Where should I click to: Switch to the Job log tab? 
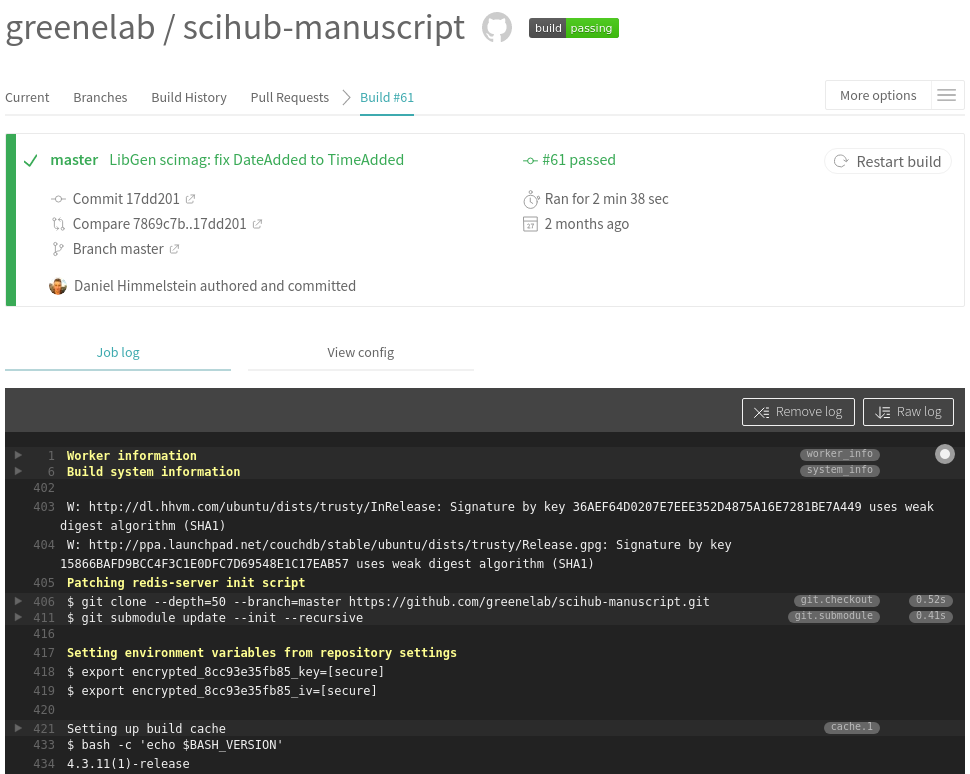coord(118,352)
